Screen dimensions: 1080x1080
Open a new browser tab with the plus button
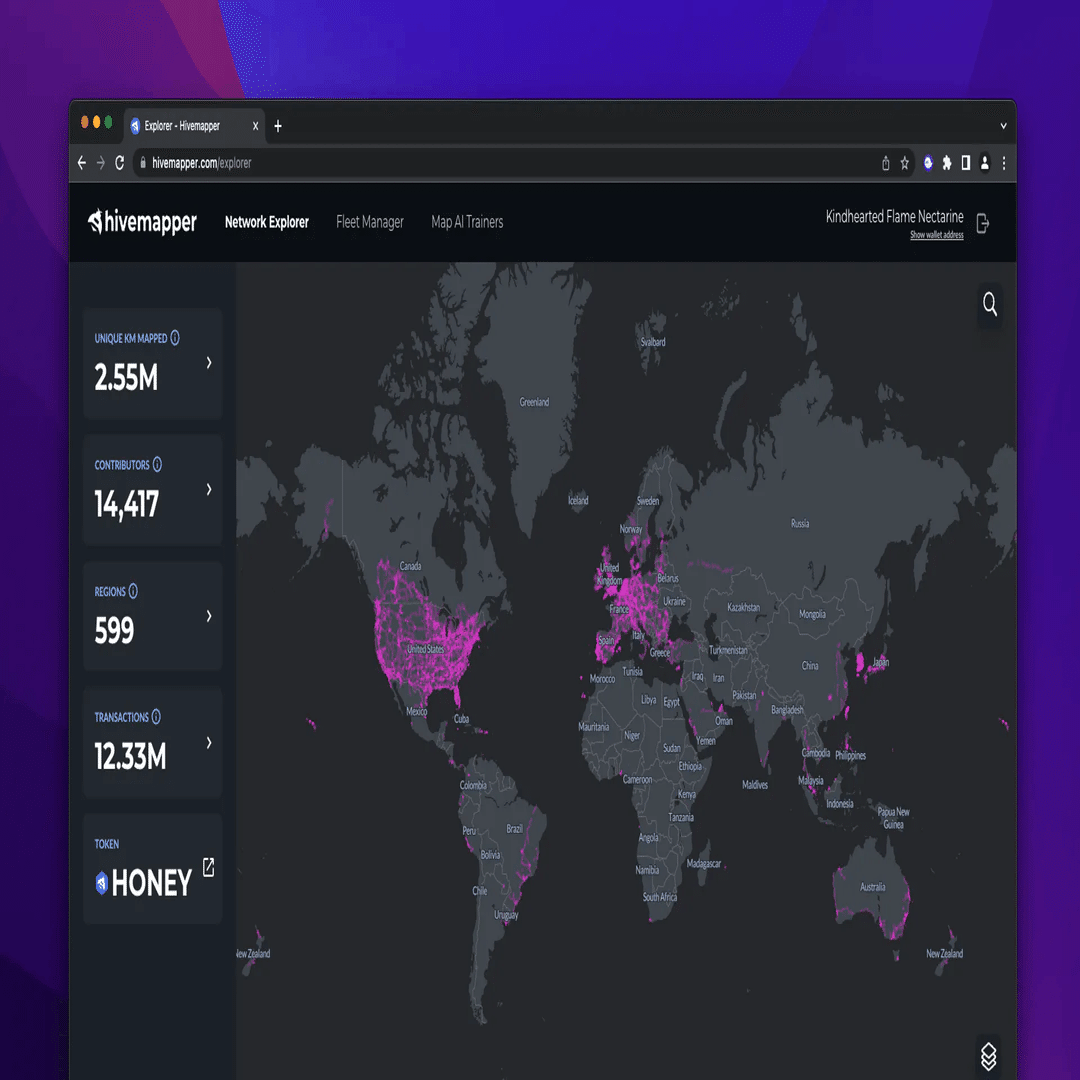point(277,126)
